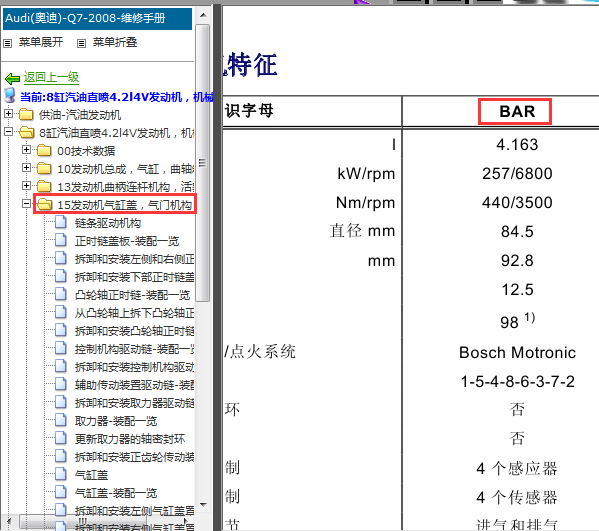Open the 正时链盖板-装配一览 page
This screenshot has height=531, width=599.
tap(127, 241)
